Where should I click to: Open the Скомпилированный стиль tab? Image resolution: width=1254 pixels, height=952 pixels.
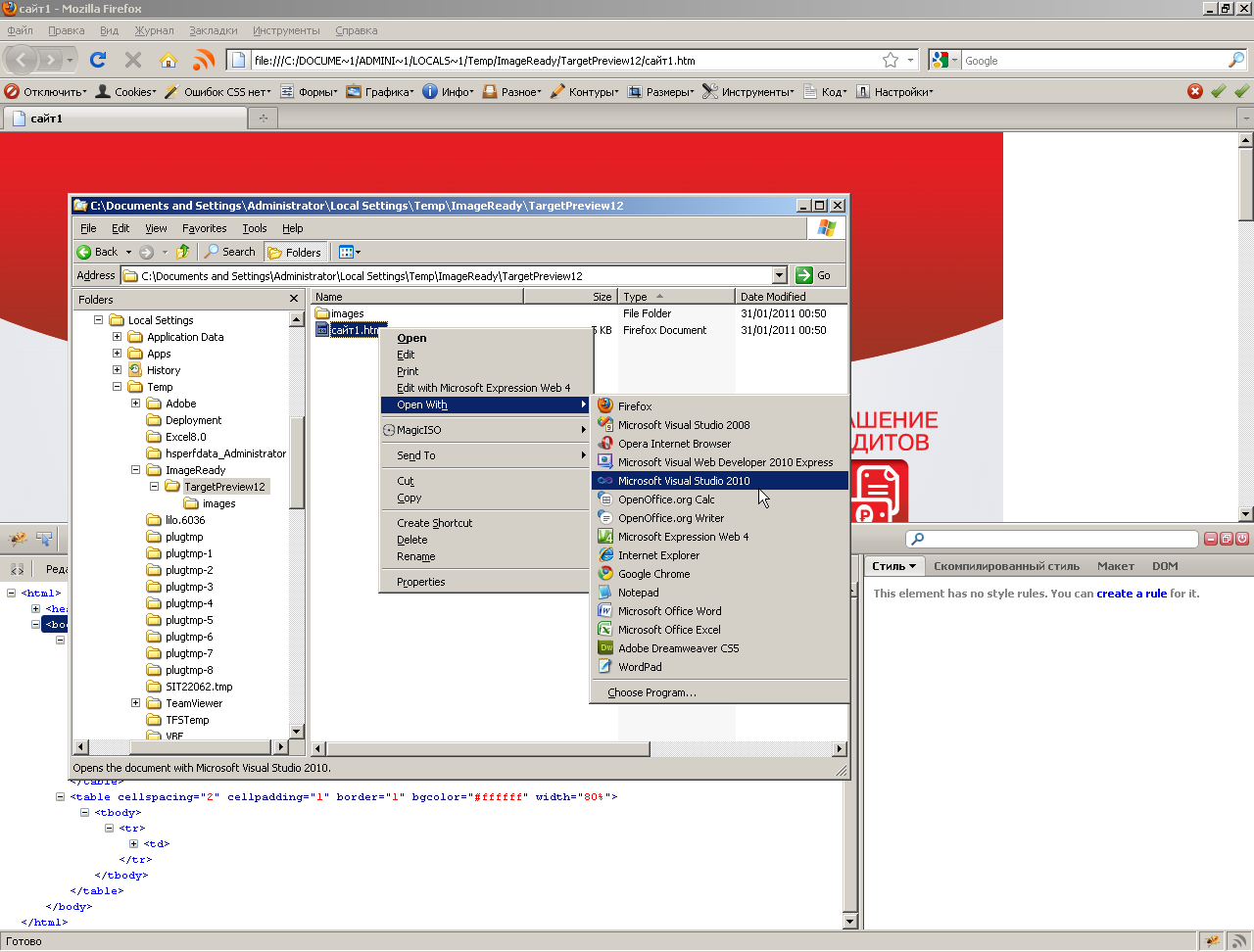(1006, 566)
